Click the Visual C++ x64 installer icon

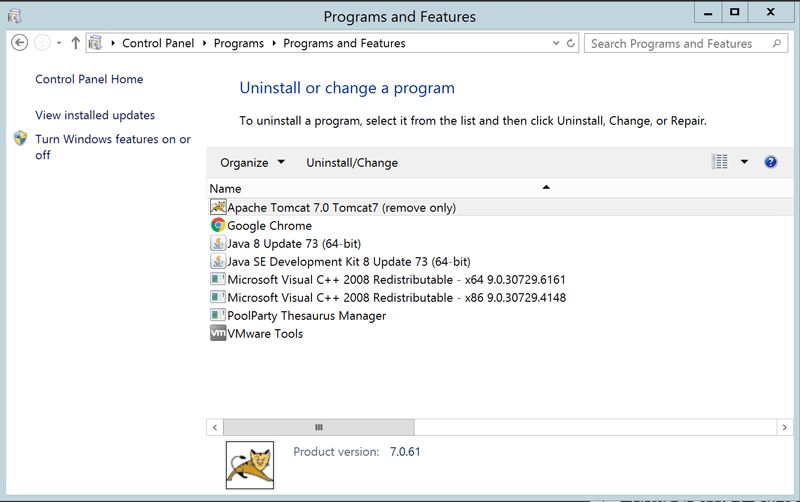[218, 279]
